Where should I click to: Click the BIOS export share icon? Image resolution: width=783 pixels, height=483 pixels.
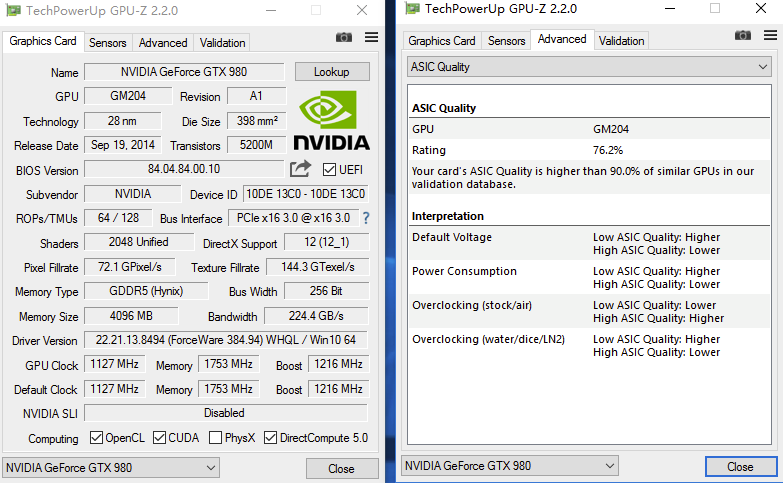pyautogui.click(x=301, y=169)
